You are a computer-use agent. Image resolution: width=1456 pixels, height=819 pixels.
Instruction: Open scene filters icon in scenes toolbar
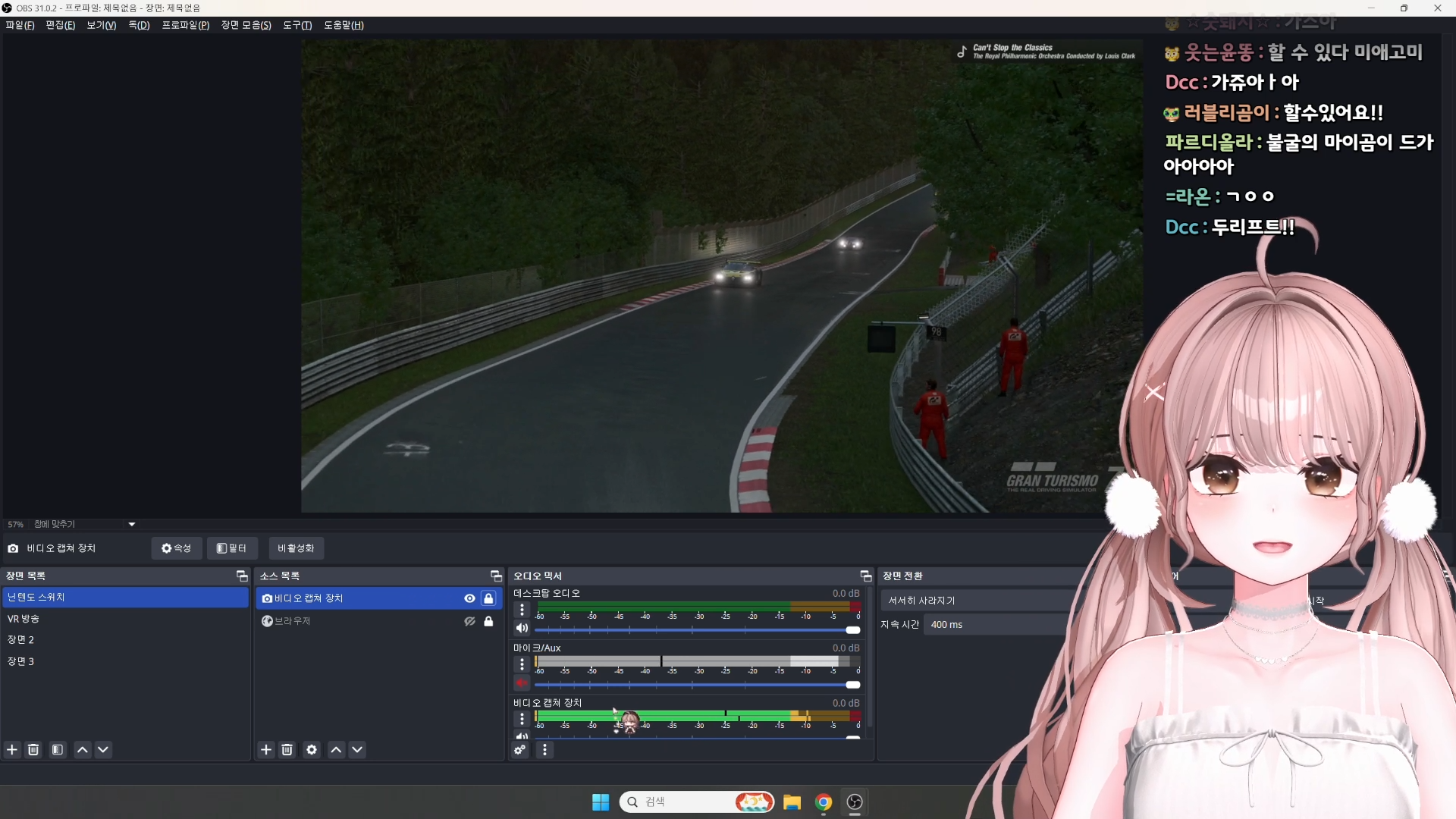(x=58, y=749)
